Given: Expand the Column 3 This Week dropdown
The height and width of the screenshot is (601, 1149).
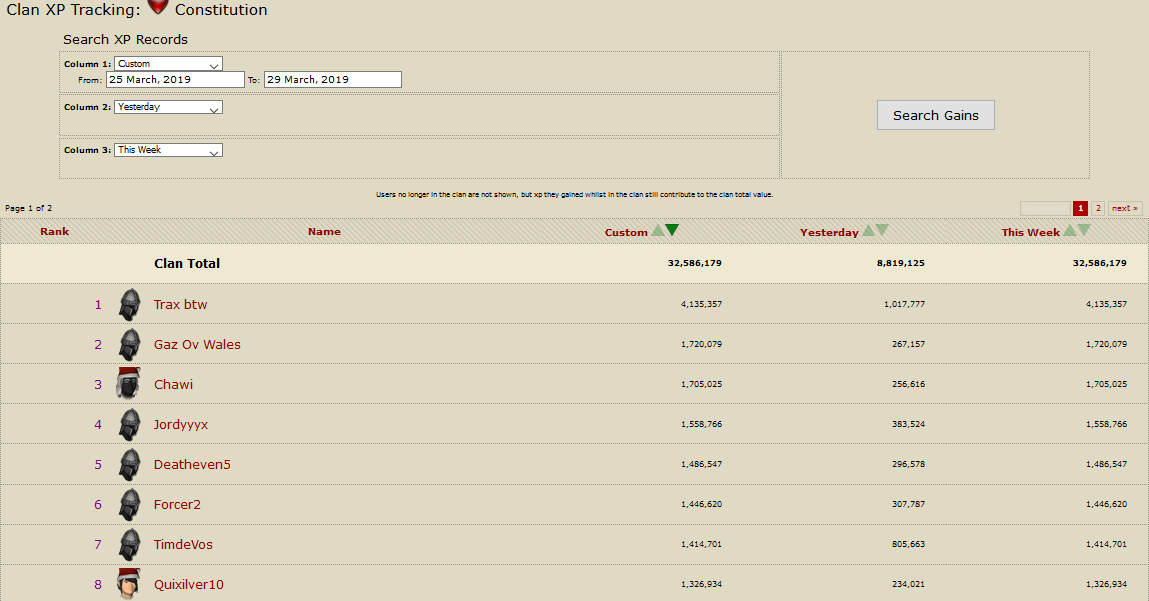Looking at the screenshot, I should tap(168, 150).
